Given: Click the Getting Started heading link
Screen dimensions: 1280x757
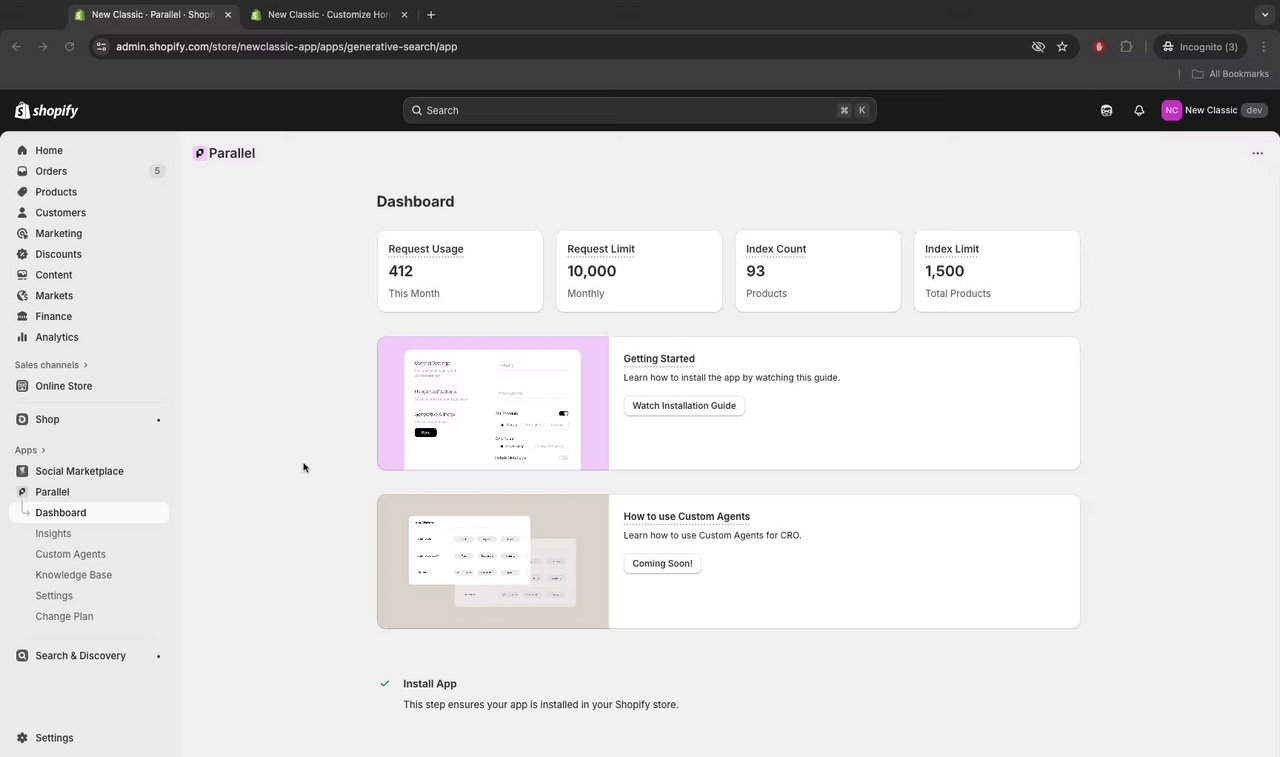Looking at the screenshot, I should (659, 359).
